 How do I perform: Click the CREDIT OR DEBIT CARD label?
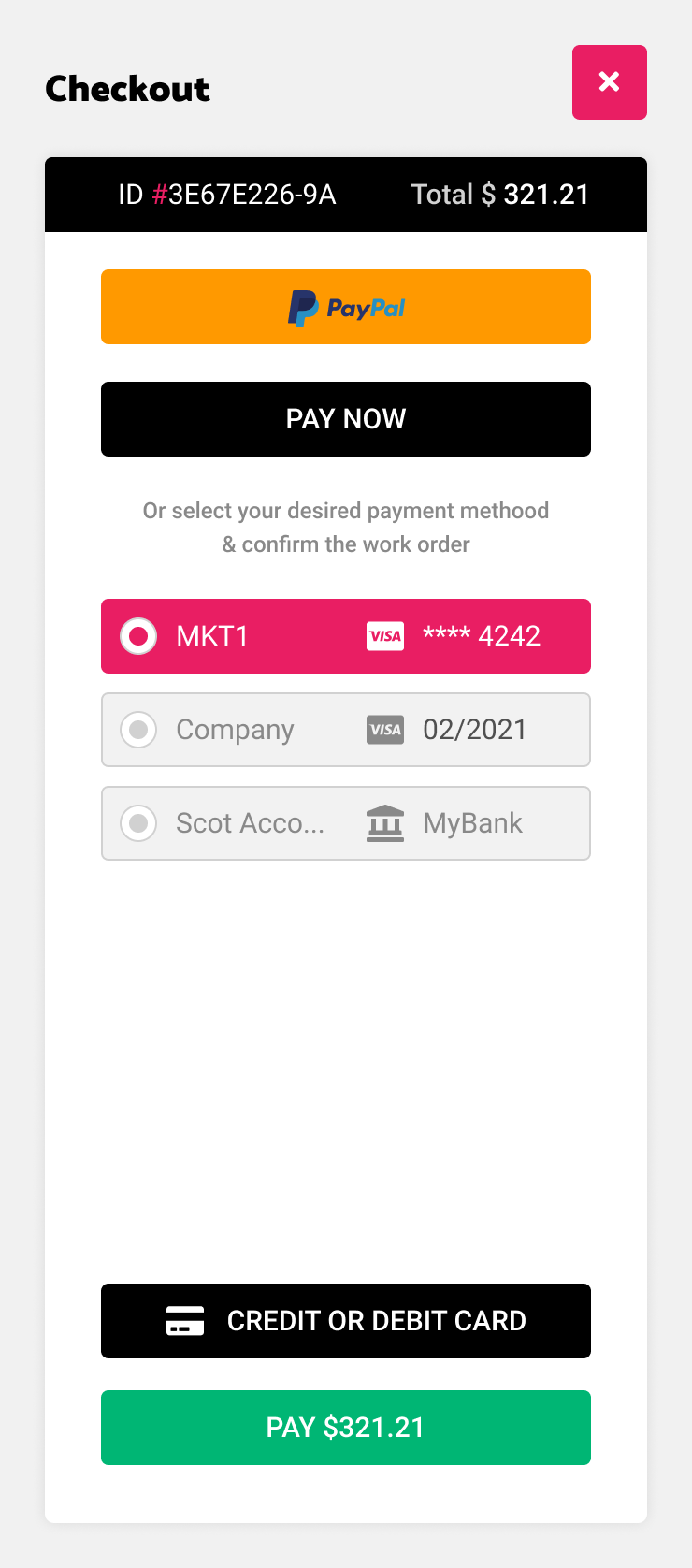click(376, 1321)
